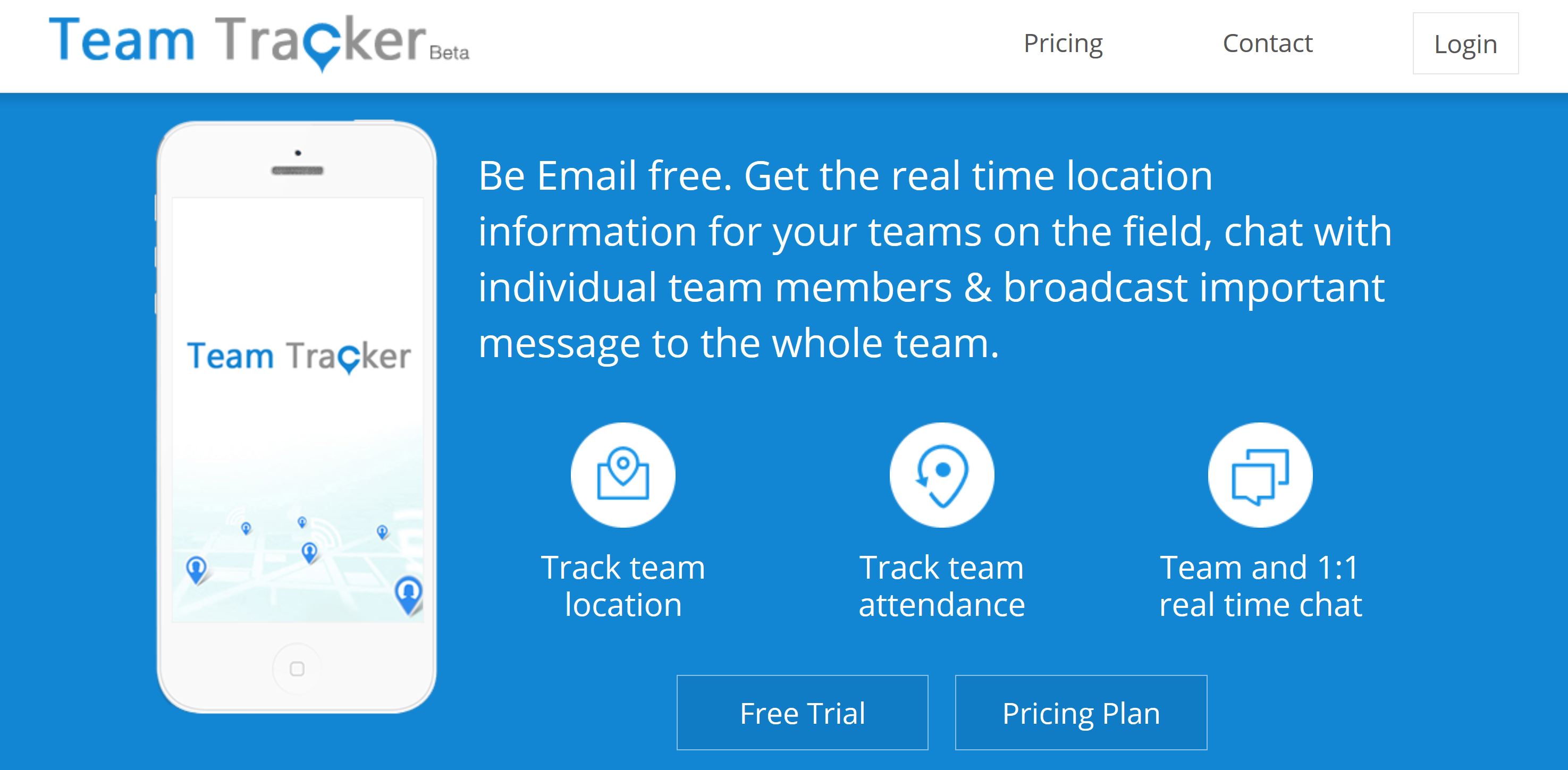Image resolution: width=1568 pixels, height=770 pixels.
Task: Click the Track team attendance pin icon
Action: coord(942,475)
